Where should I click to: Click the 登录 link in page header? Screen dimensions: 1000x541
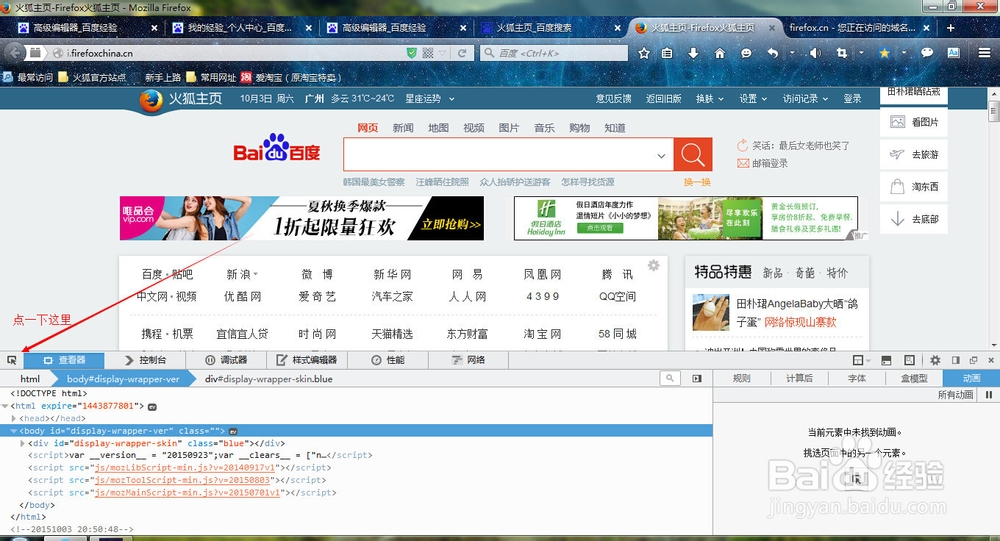(852, 98)
